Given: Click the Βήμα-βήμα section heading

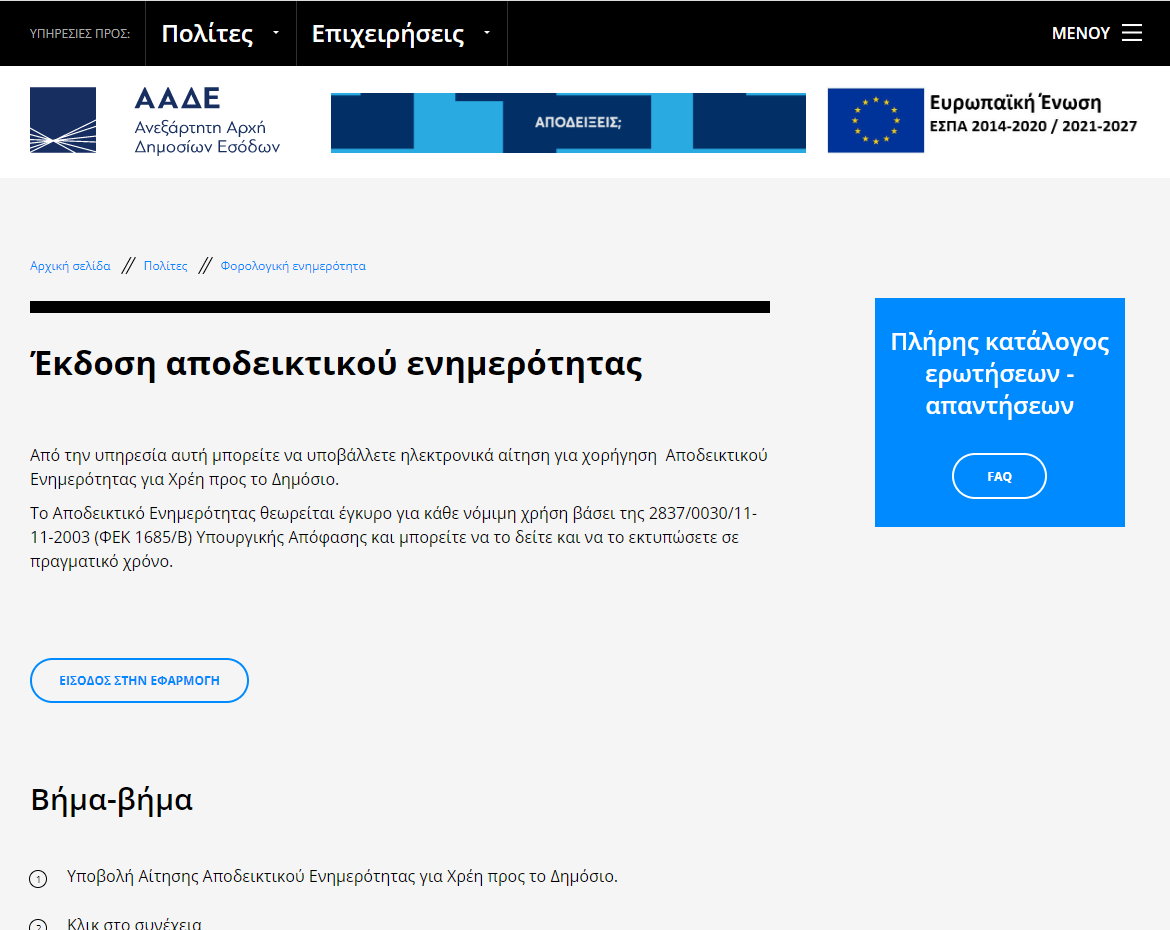Looking at the screenshot, I should tap(112, 800).
